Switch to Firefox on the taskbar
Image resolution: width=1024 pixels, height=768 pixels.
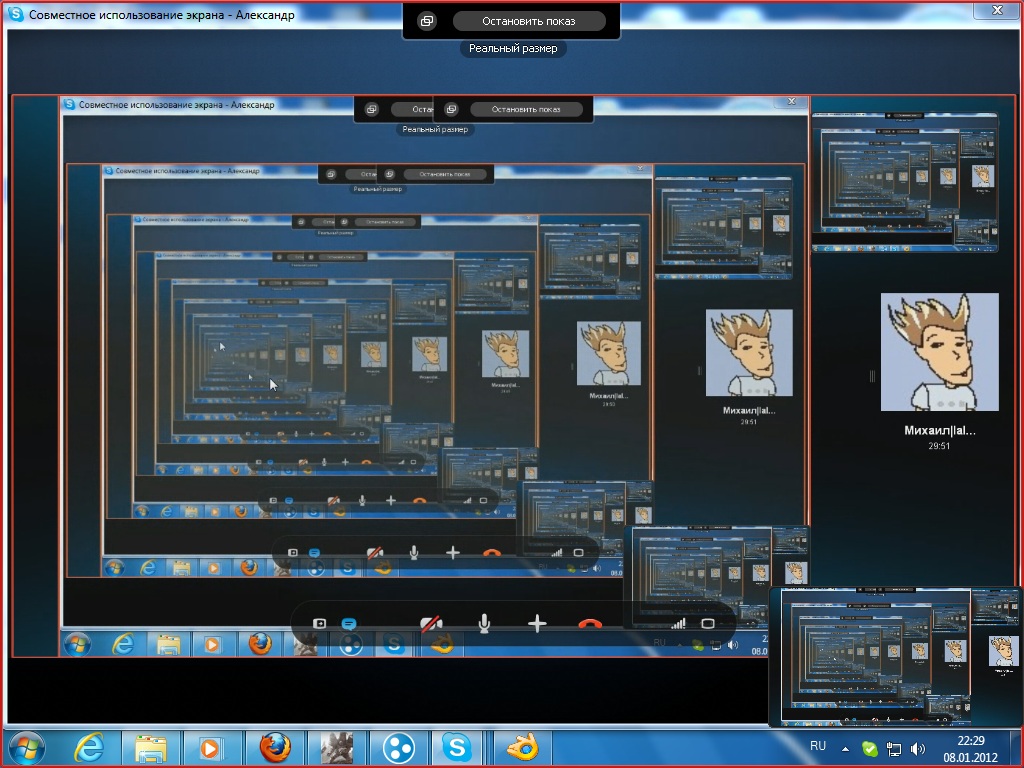coord(274,747)
